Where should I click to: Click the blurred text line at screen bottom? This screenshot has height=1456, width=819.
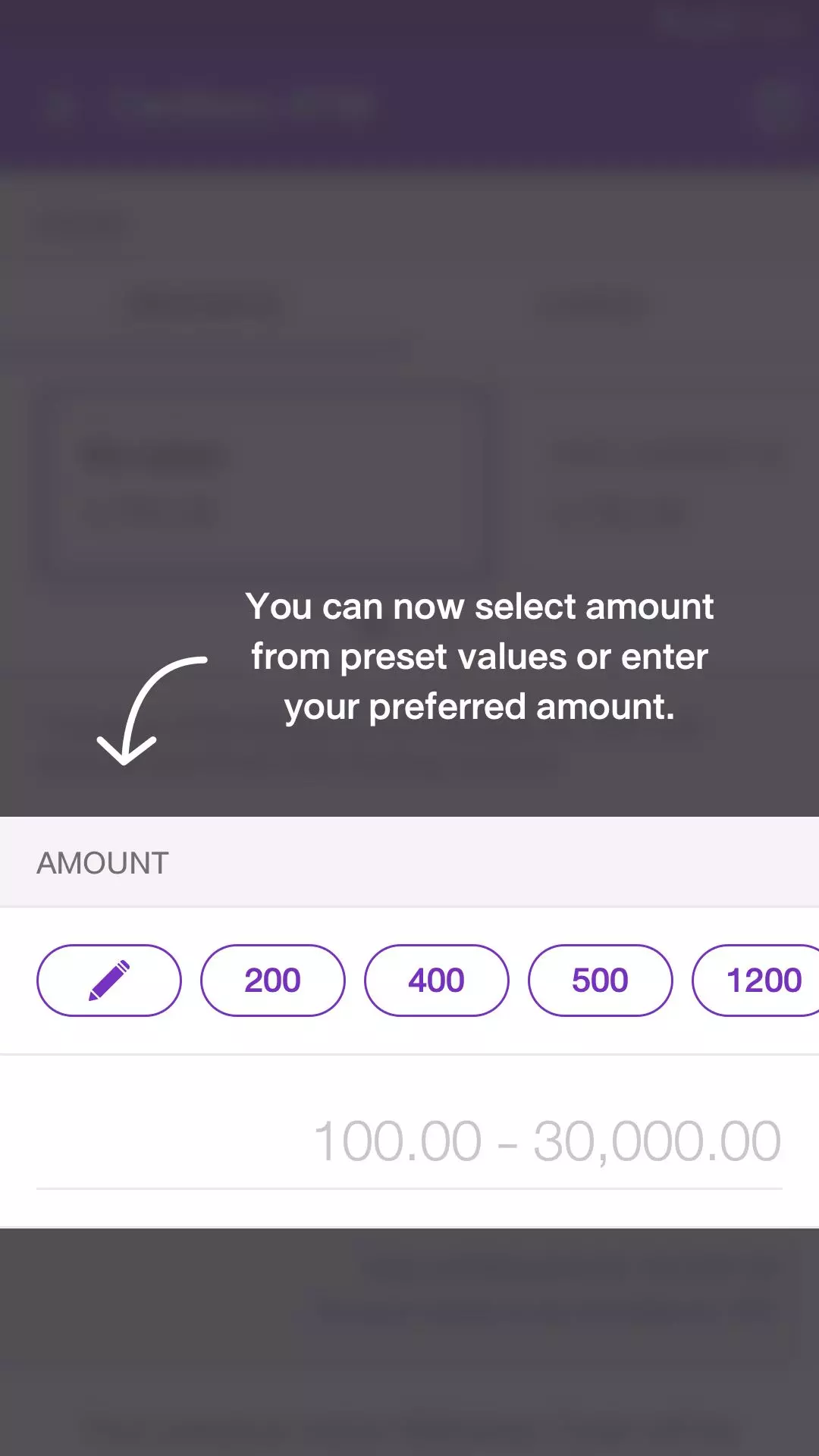point(409,1426)
